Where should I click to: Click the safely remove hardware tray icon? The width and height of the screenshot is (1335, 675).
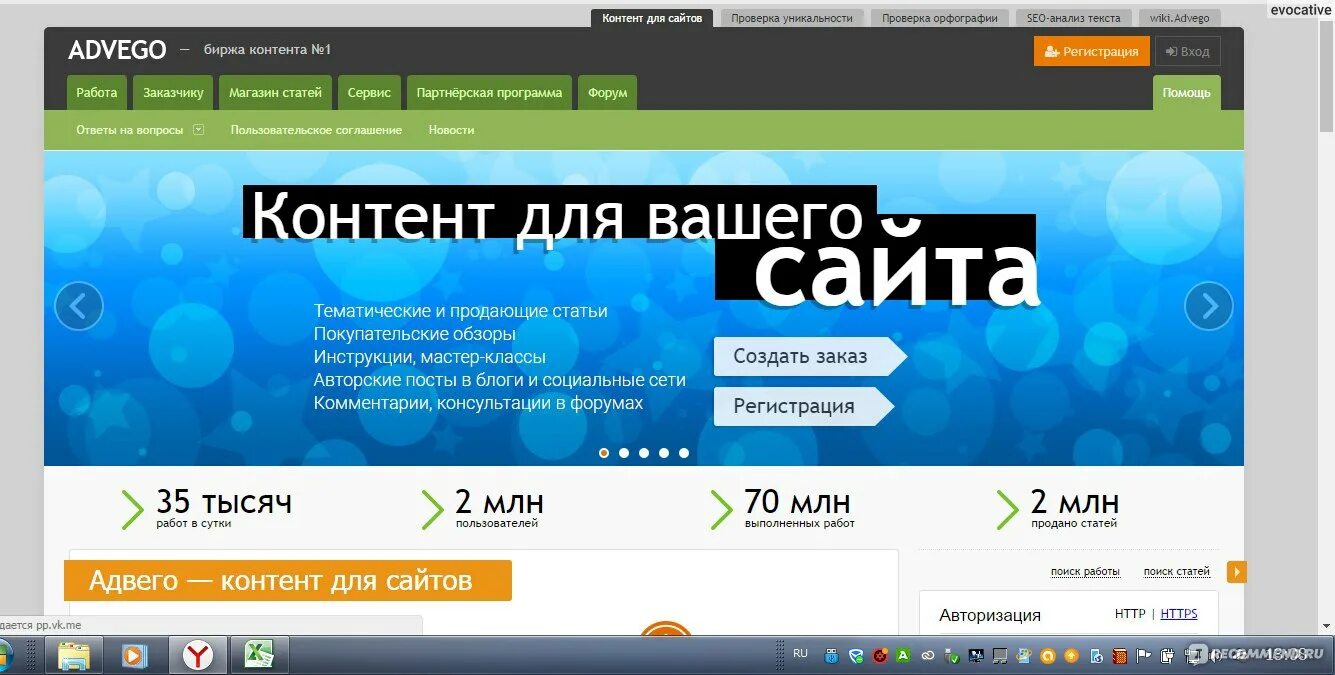coord(951,656)
